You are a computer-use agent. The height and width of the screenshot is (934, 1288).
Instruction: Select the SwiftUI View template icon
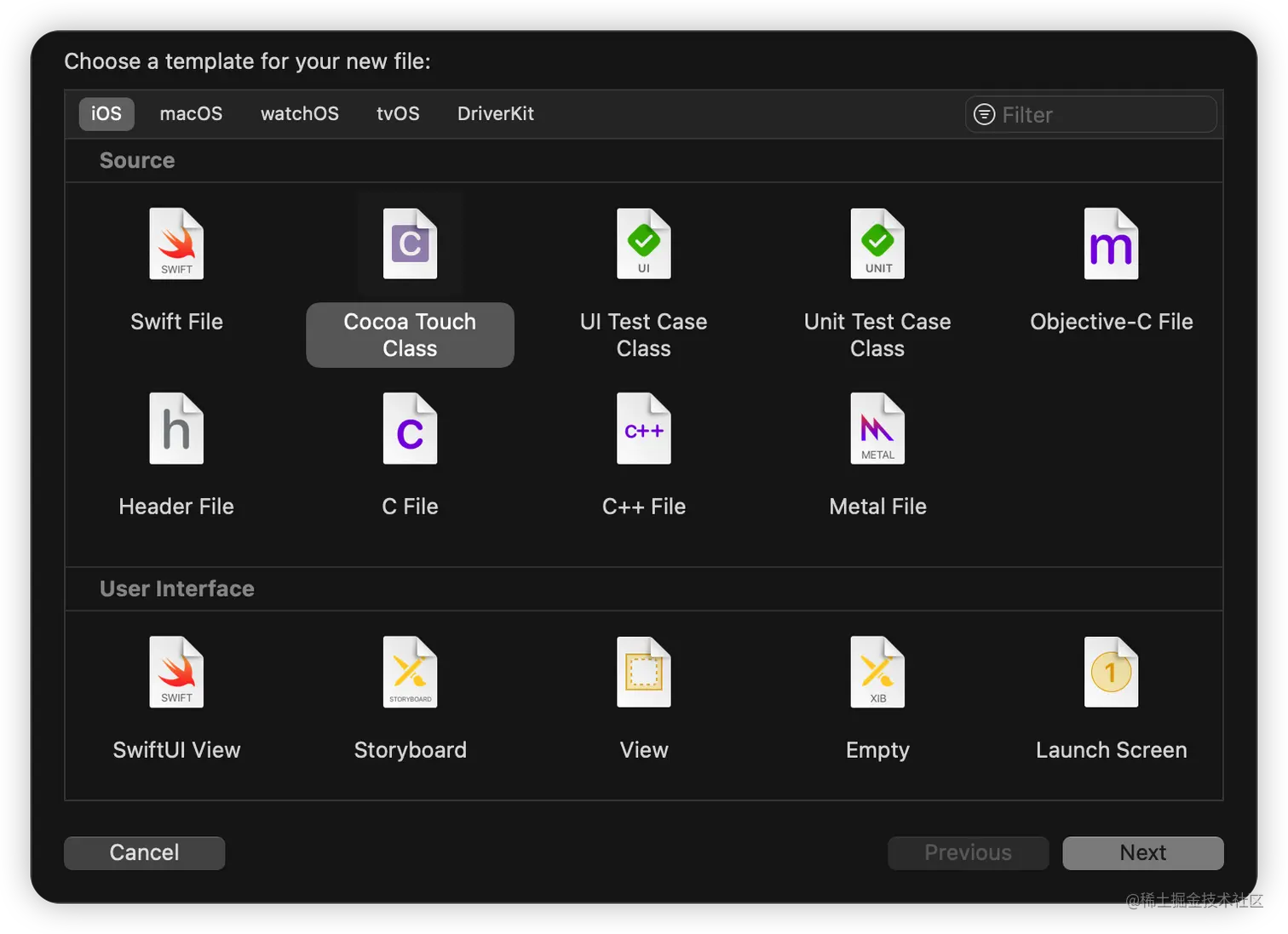(176, 673)
